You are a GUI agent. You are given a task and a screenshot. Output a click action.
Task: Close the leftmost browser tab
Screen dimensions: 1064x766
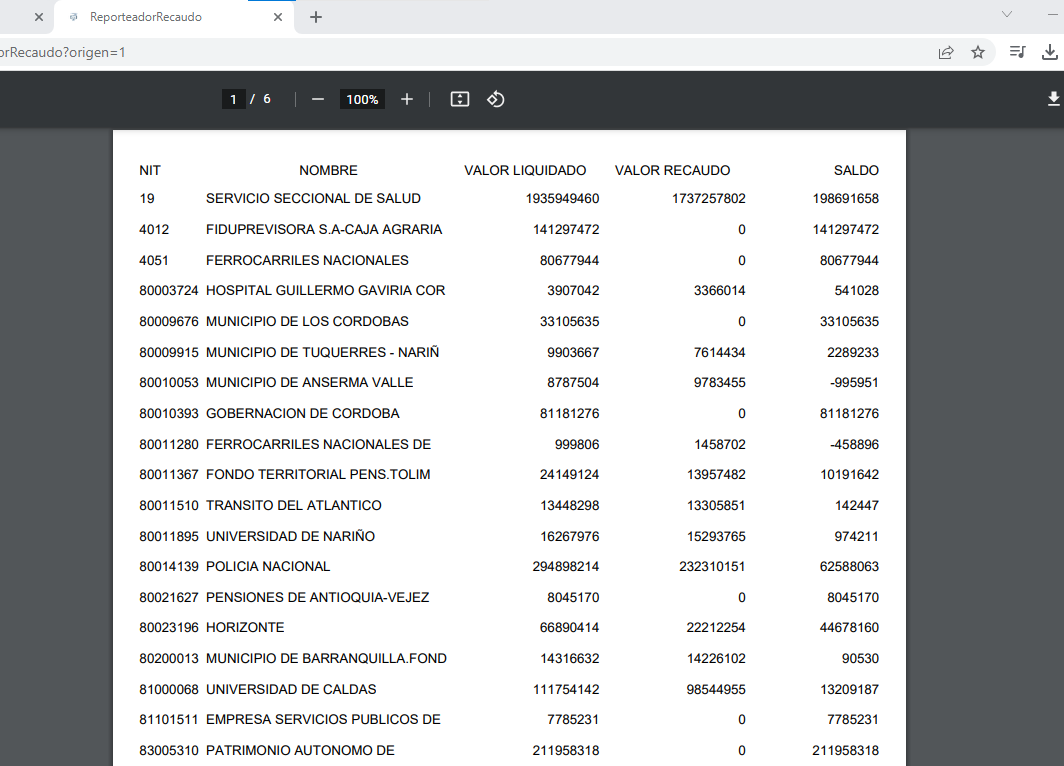39,17
